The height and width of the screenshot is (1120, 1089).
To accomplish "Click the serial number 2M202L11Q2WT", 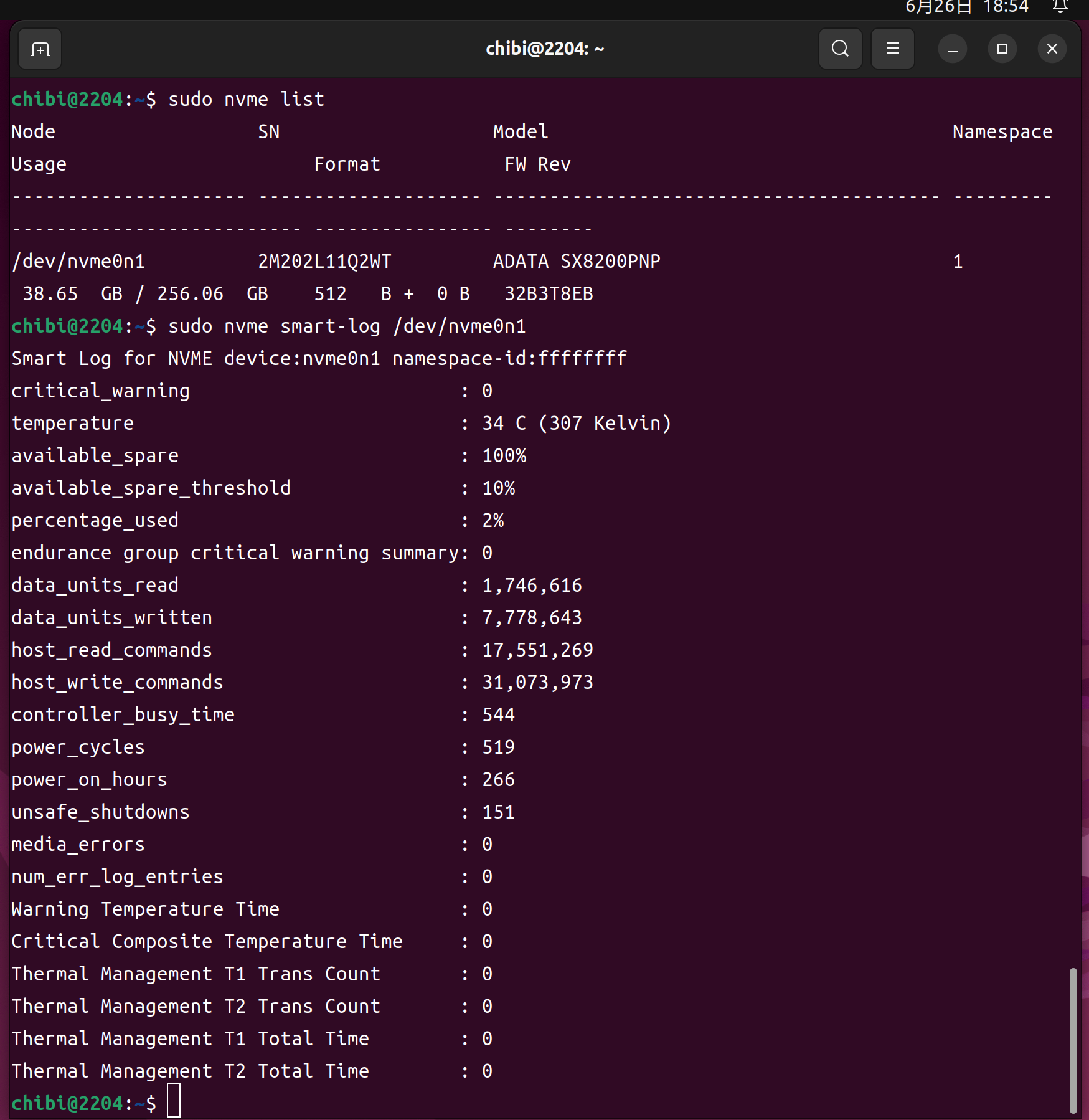I will click(324, 262).
